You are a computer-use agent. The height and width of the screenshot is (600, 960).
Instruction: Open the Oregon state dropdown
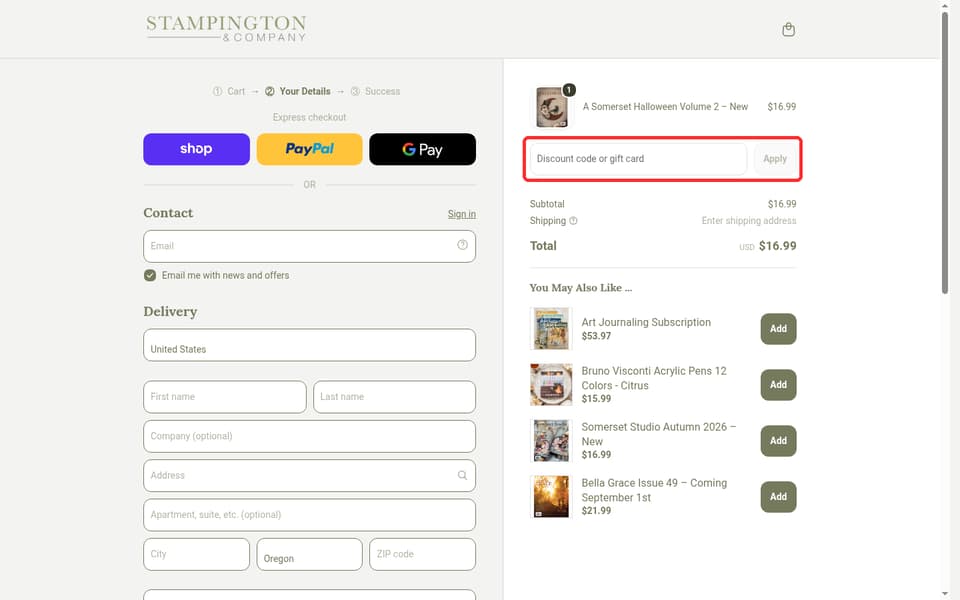point(309,554)
